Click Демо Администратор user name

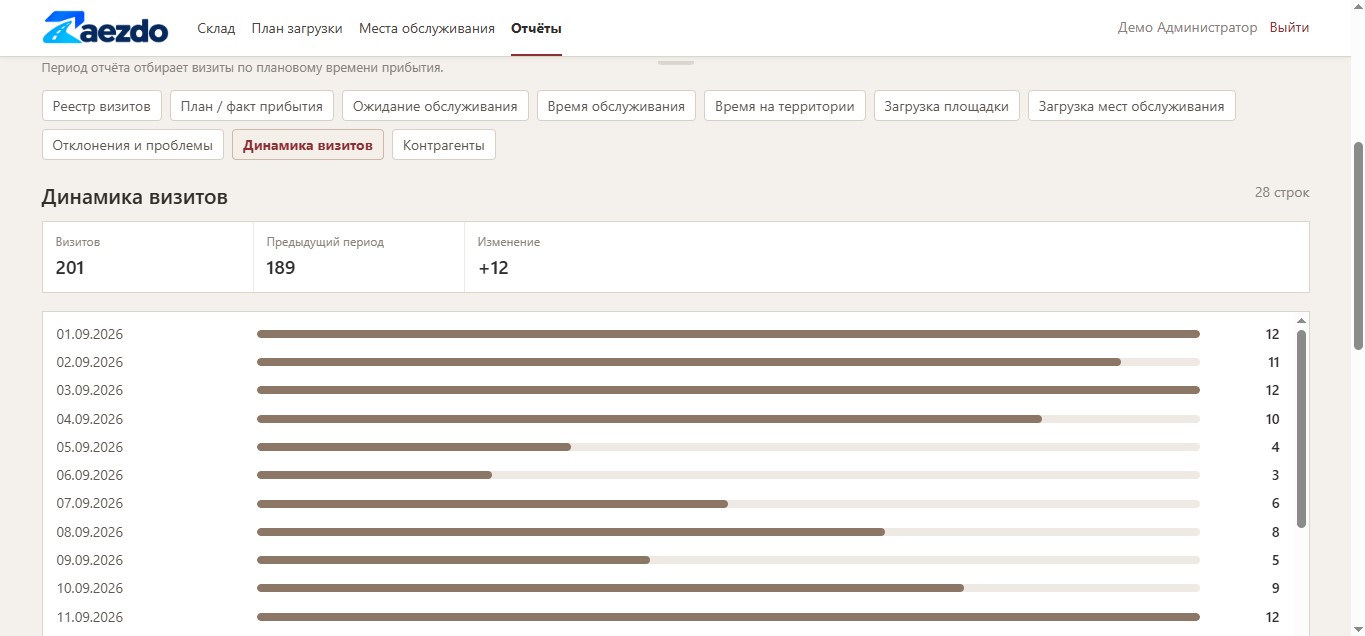[1187, 28]
